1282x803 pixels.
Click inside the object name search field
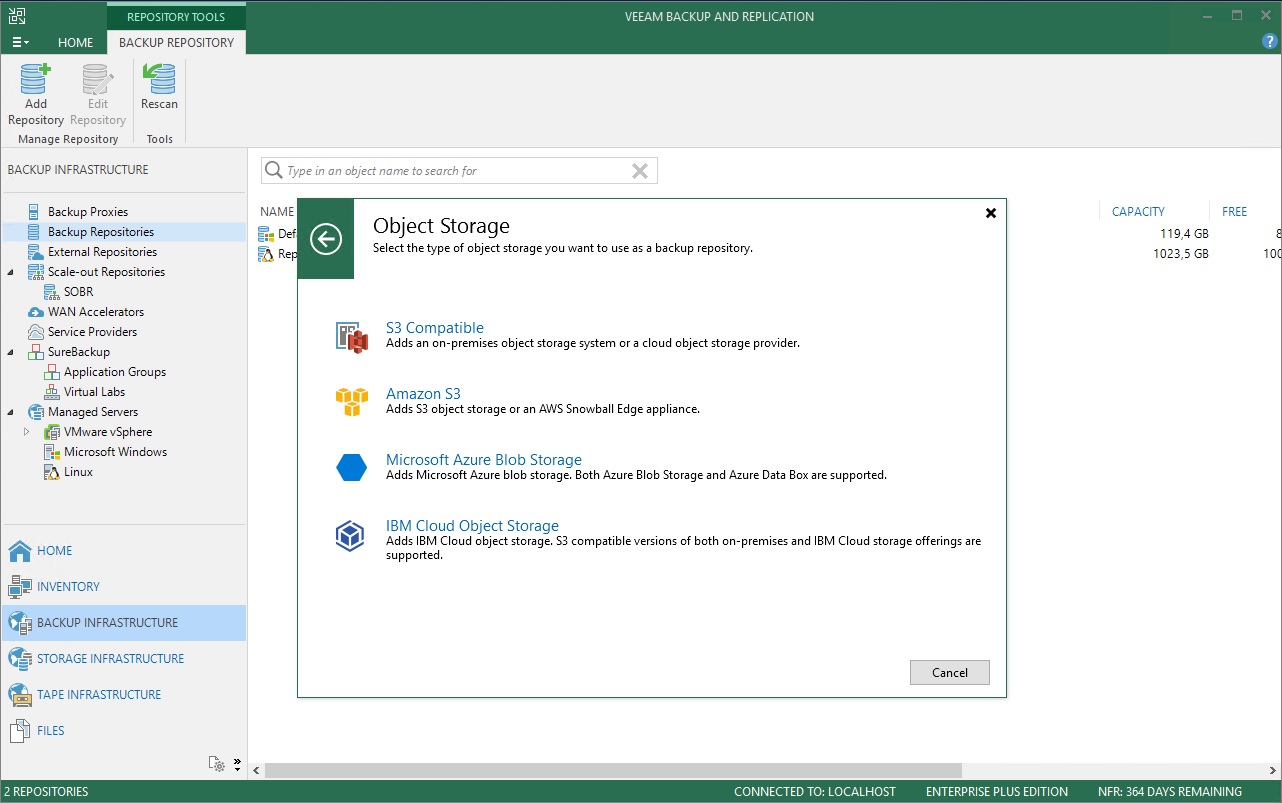(450, 170)
